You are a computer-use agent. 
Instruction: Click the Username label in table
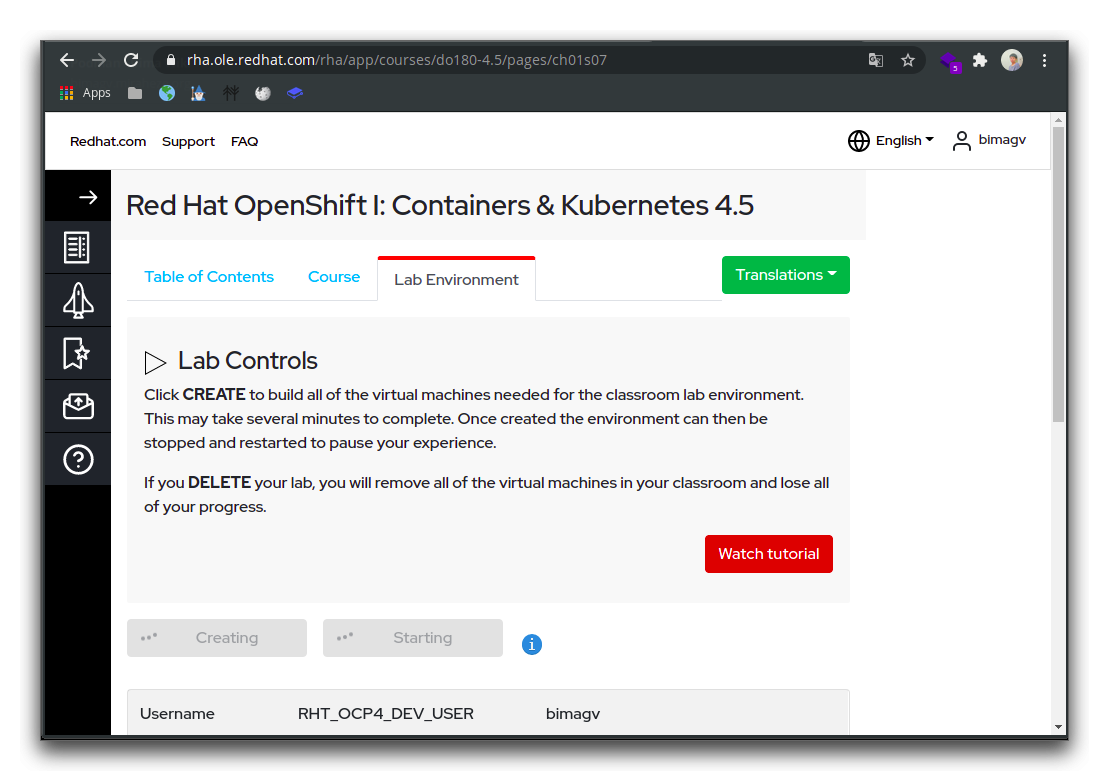177,714
